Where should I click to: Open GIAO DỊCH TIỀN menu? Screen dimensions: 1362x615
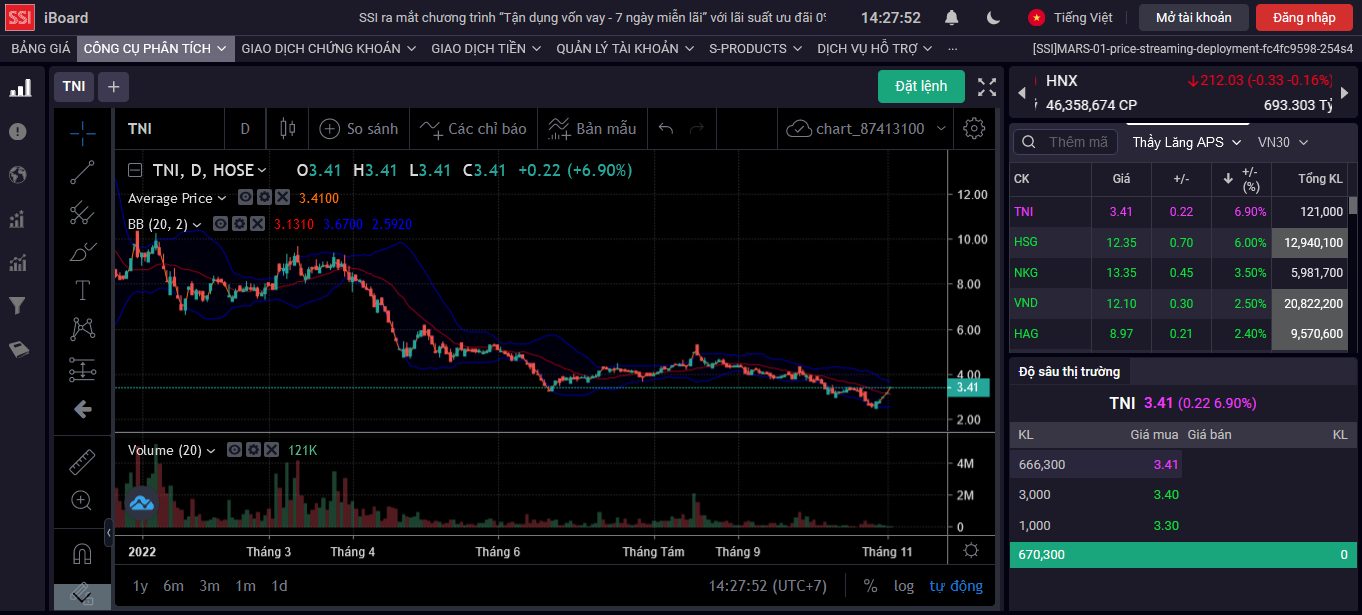(x=486, y=48)
